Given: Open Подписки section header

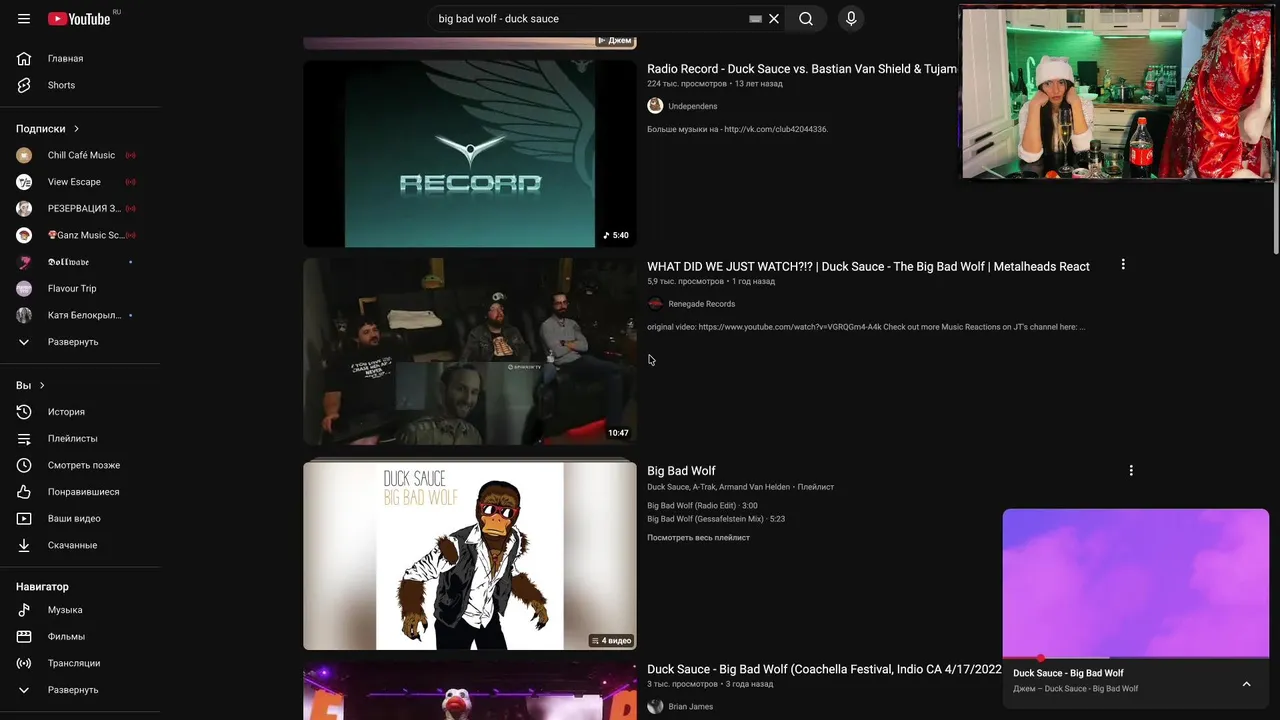Looking at the screenshot, I should pos(48,128).
